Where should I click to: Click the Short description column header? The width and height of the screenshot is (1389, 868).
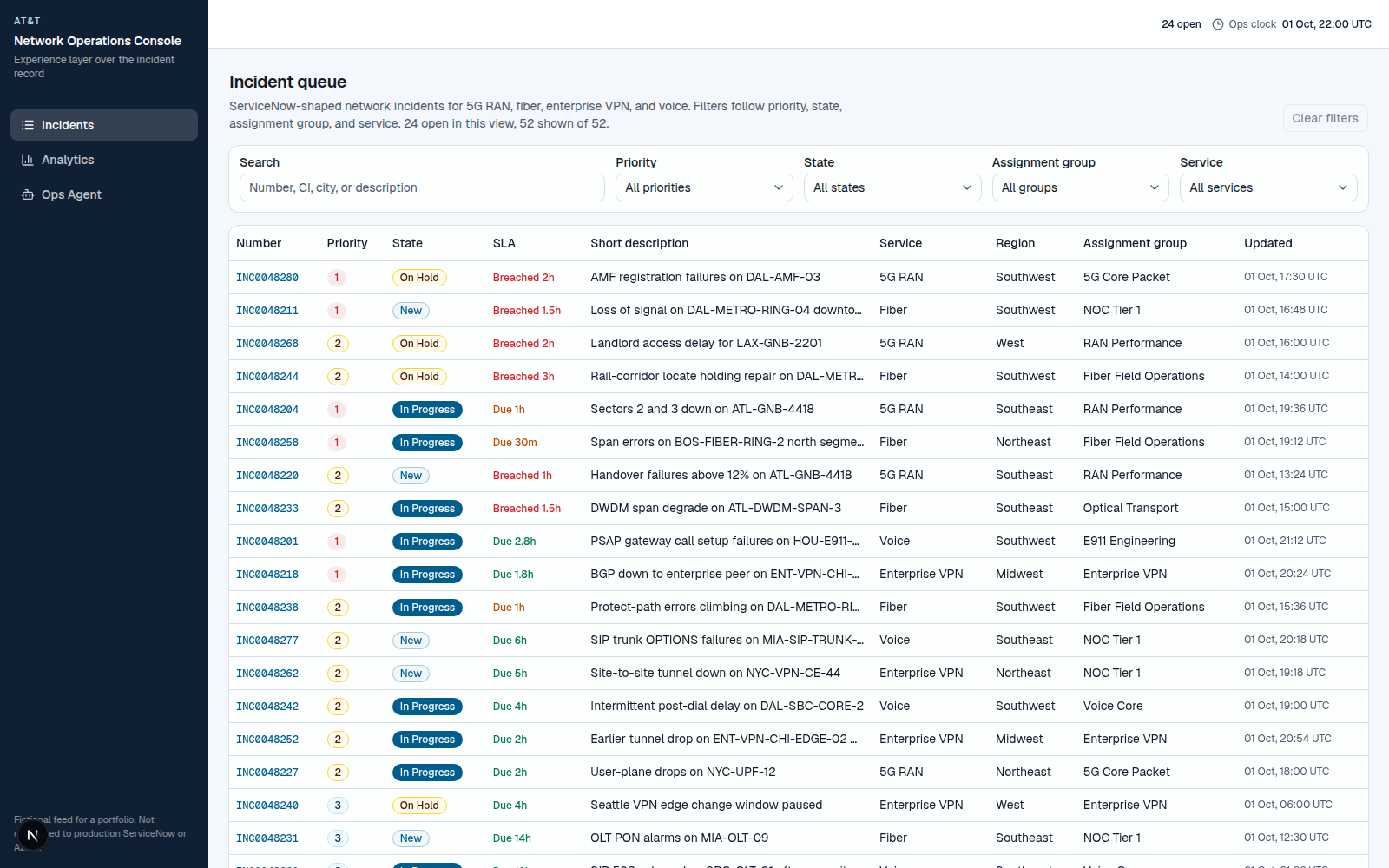pyautogui.click(x=640, y=243)
